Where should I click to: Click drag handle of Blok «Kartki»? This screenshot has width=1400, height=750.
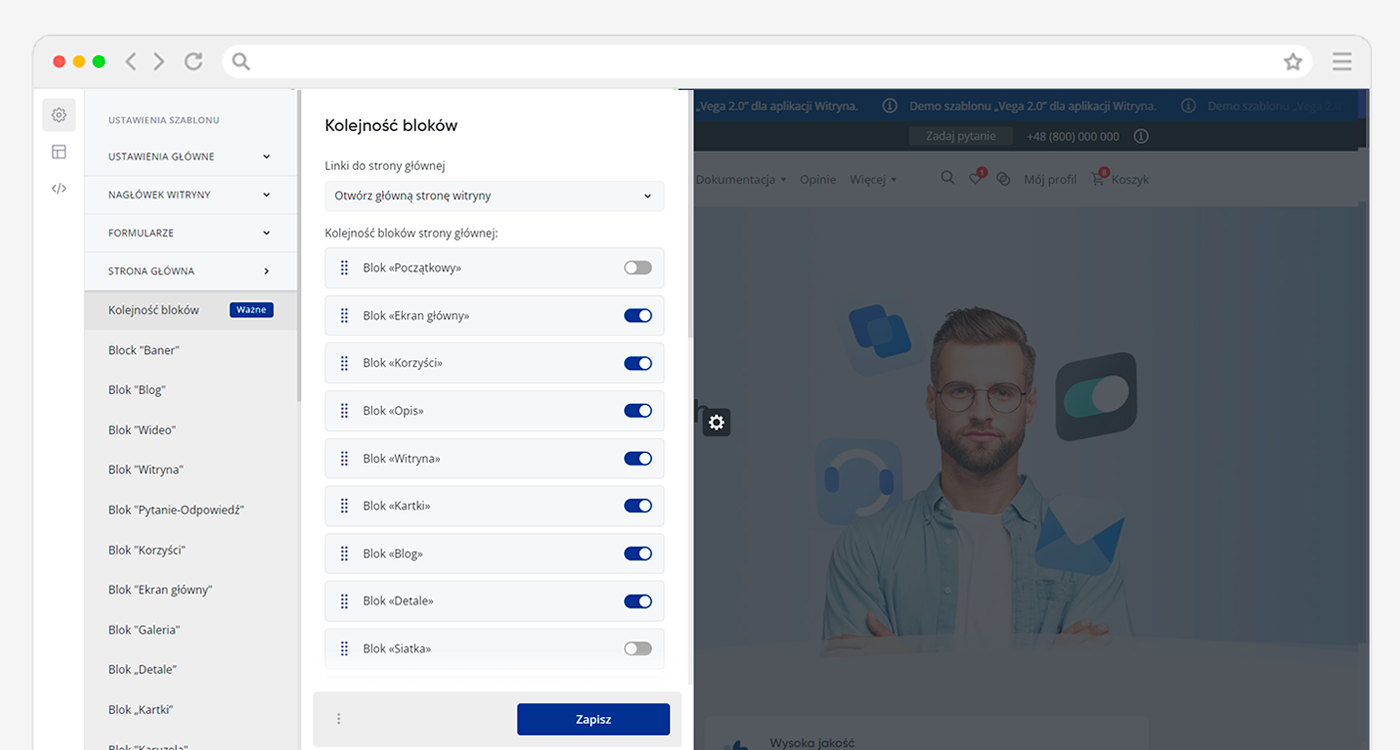344,505
